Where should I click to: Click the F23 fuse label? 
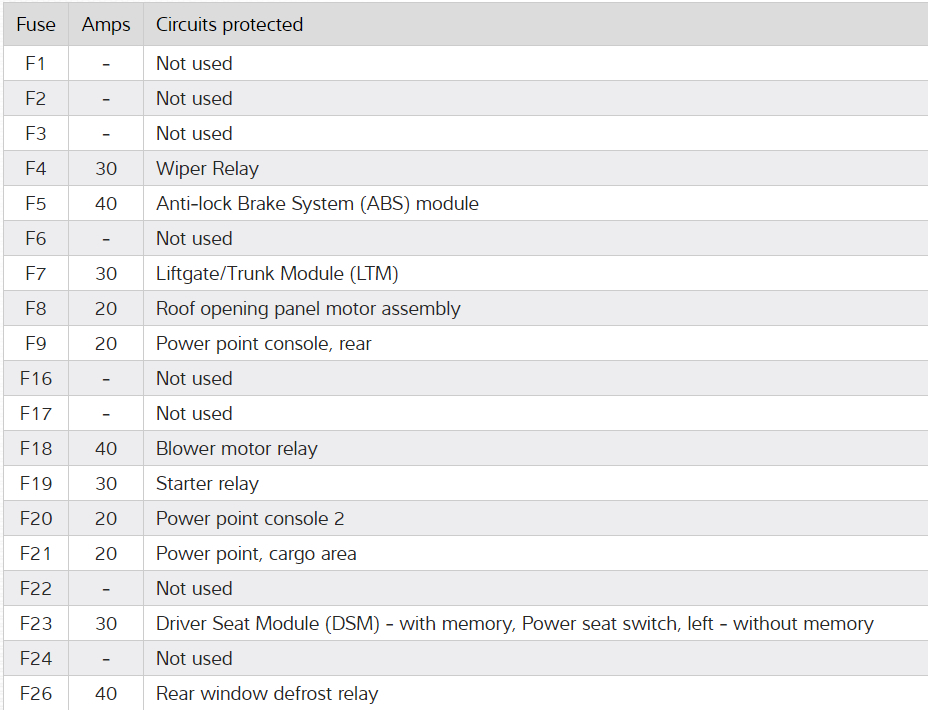(36, 623)
